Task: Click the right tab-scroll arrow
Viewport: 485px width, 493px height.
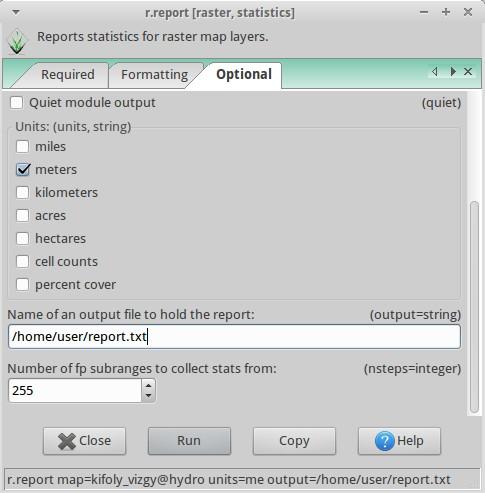Action: click(x=453, y=71)
